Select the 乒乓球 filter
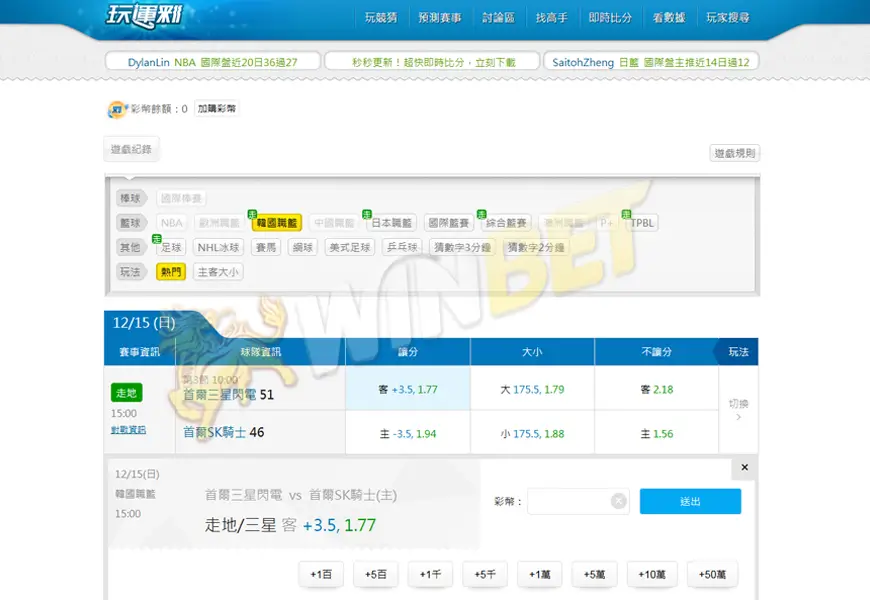870x600 pixels. click(402, 247)
